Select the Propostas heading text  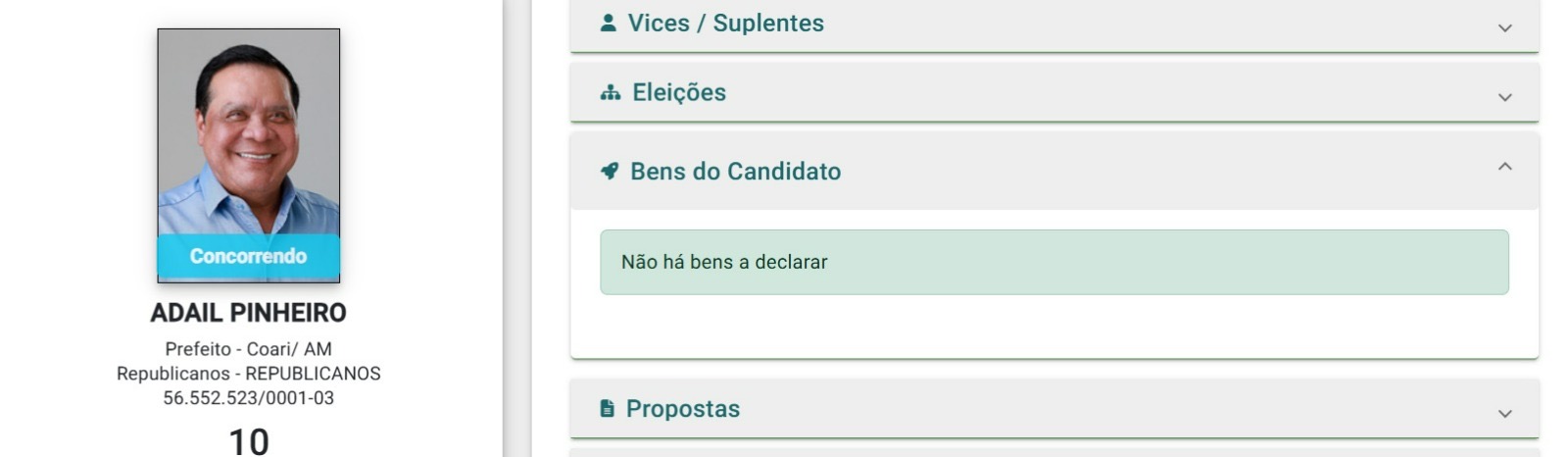(683, 408)
